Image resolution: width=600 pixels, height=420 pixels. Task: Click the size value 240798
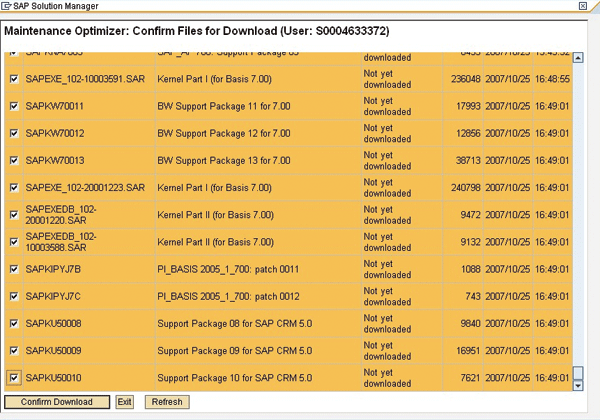pos(465,188)
